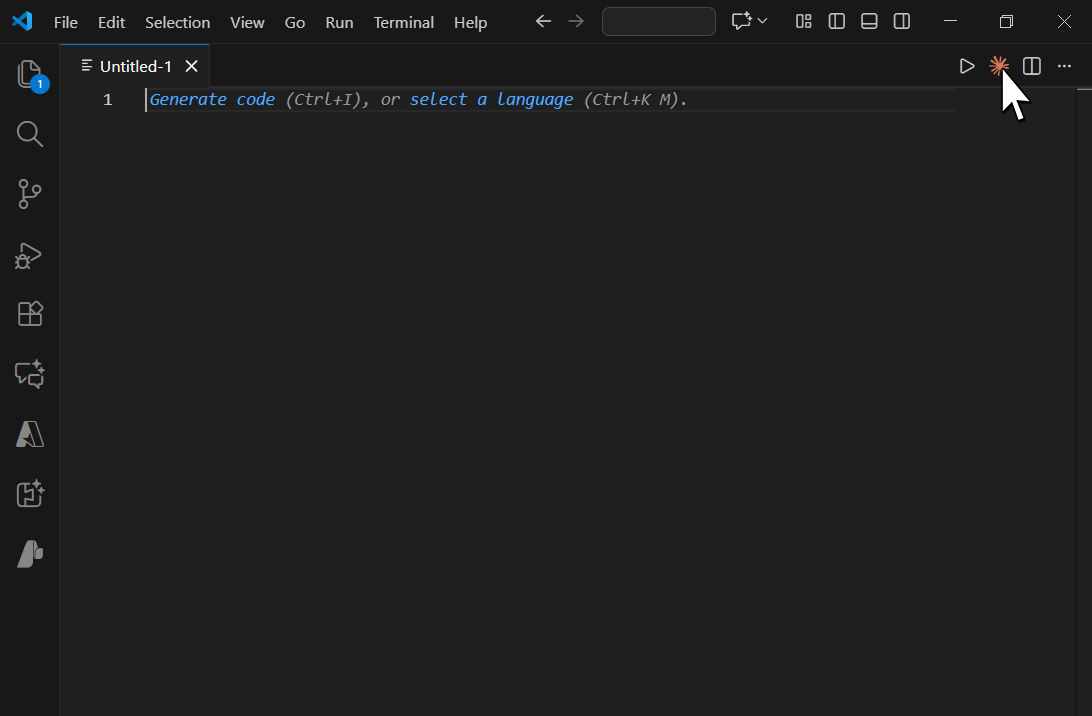Image resolution: width=1092 pixels, height=716 pixels.
Task: Toggle the primary side bar visibility
Action: pyautogui.click(x=837, y=22)
